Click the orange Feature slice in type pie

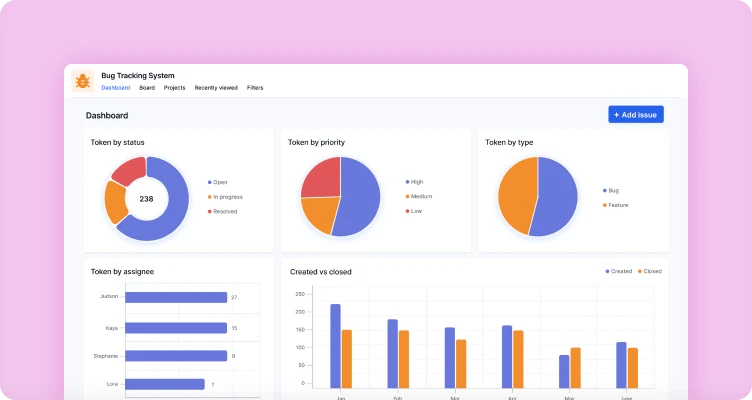pyautogui.click(x=517, y=196)
